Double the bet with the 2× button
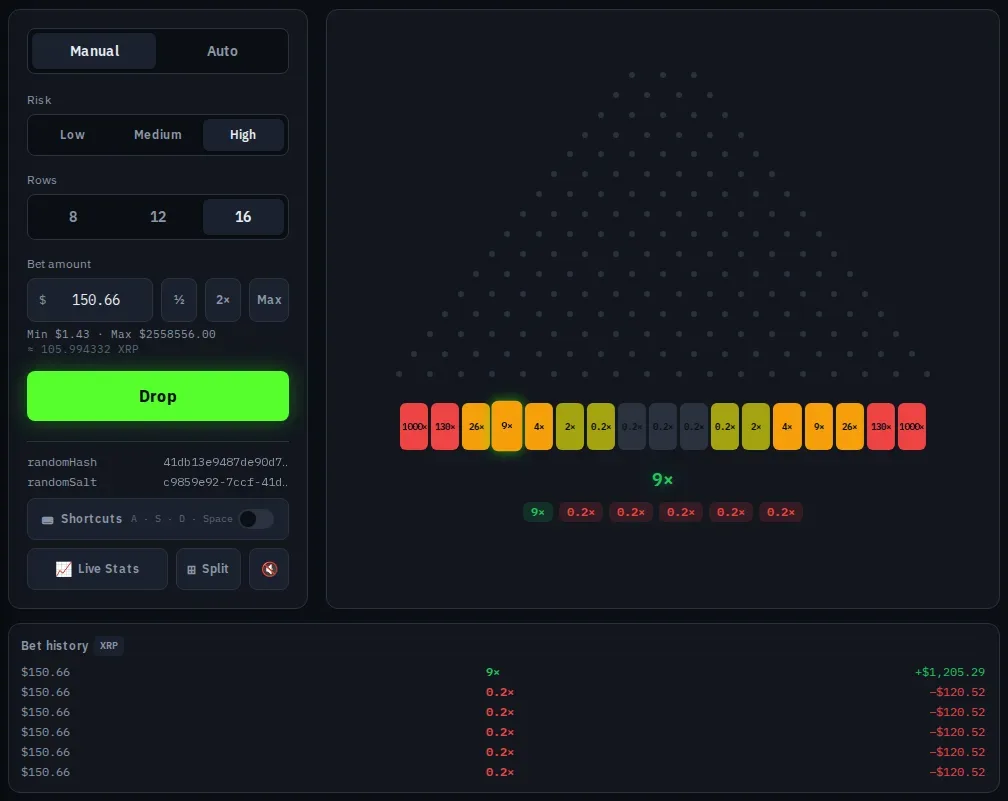Screen dimensions: 1008x801 point(222,300)
